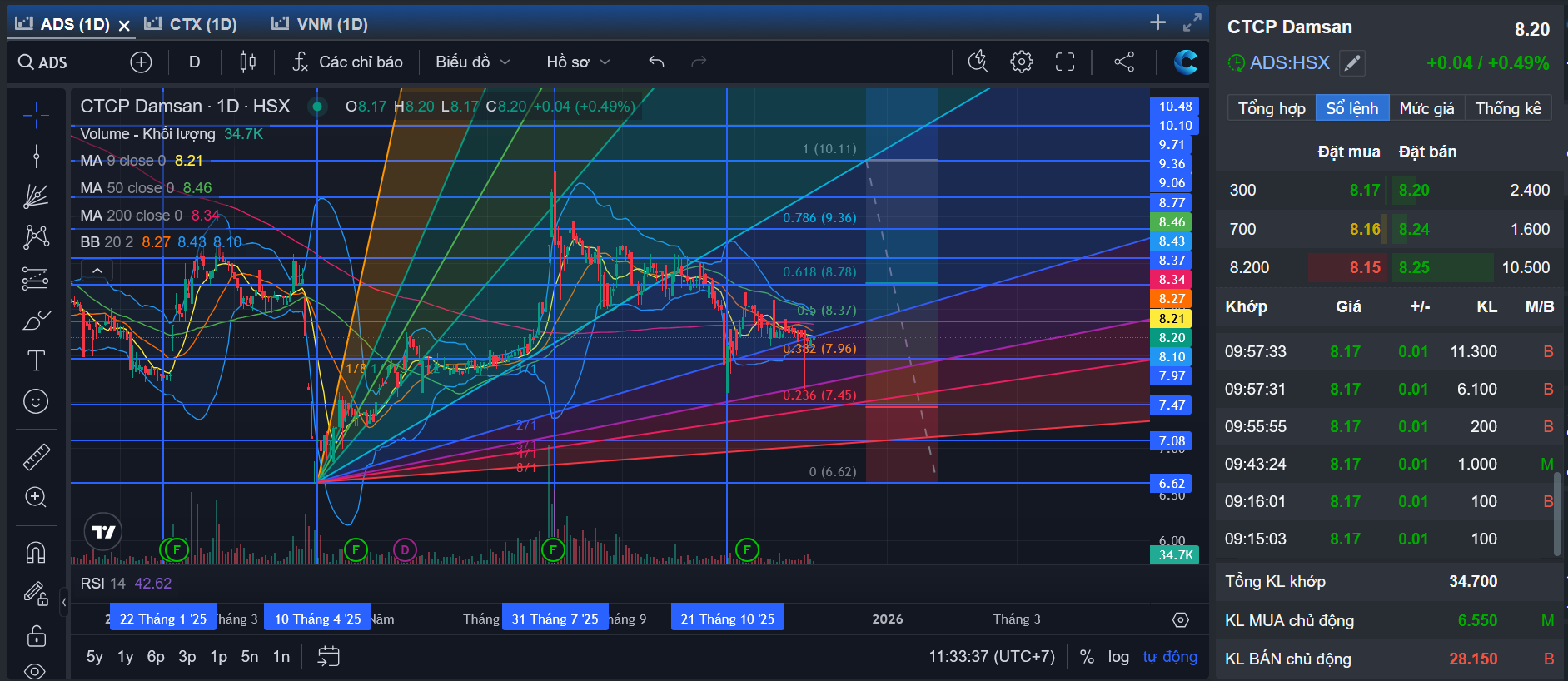Viewport: 1568px width, 681px height.
Task: Open the ADS symbol search field
Action: [x=43, y=62]
